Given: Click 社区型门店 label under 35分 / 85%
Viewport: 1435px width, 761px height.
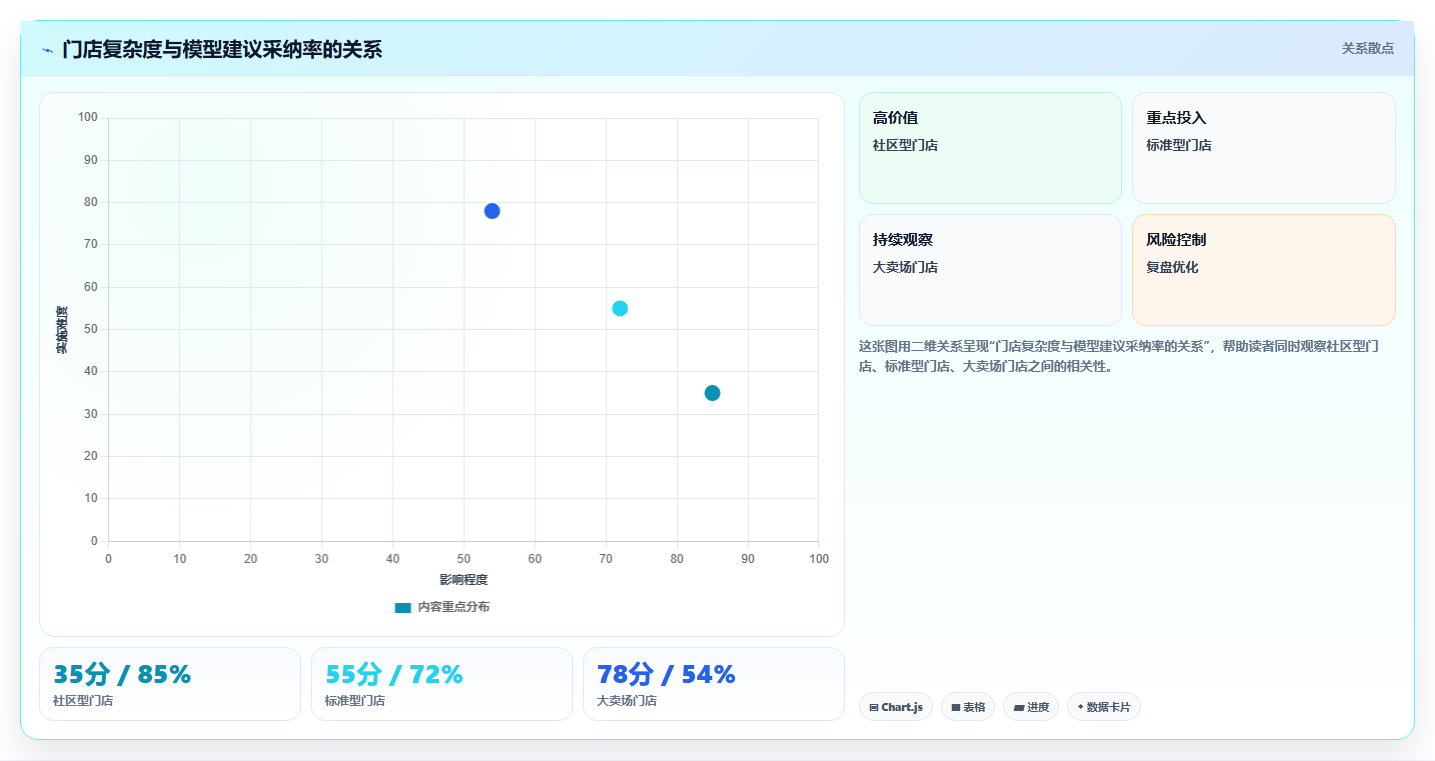Looking at the screenshot, I should 83,701.
